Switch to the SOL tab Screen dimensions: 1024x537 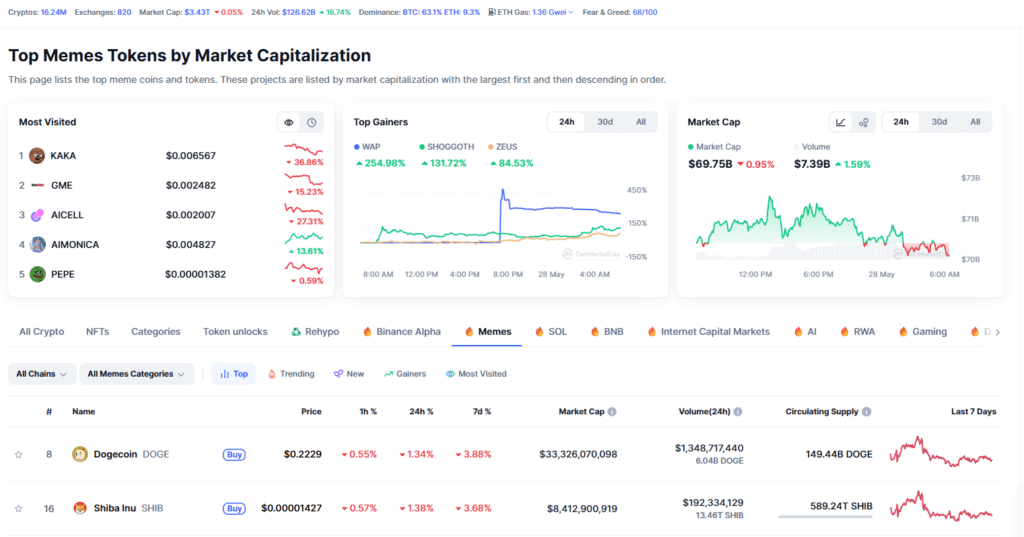tap(551, 332)
